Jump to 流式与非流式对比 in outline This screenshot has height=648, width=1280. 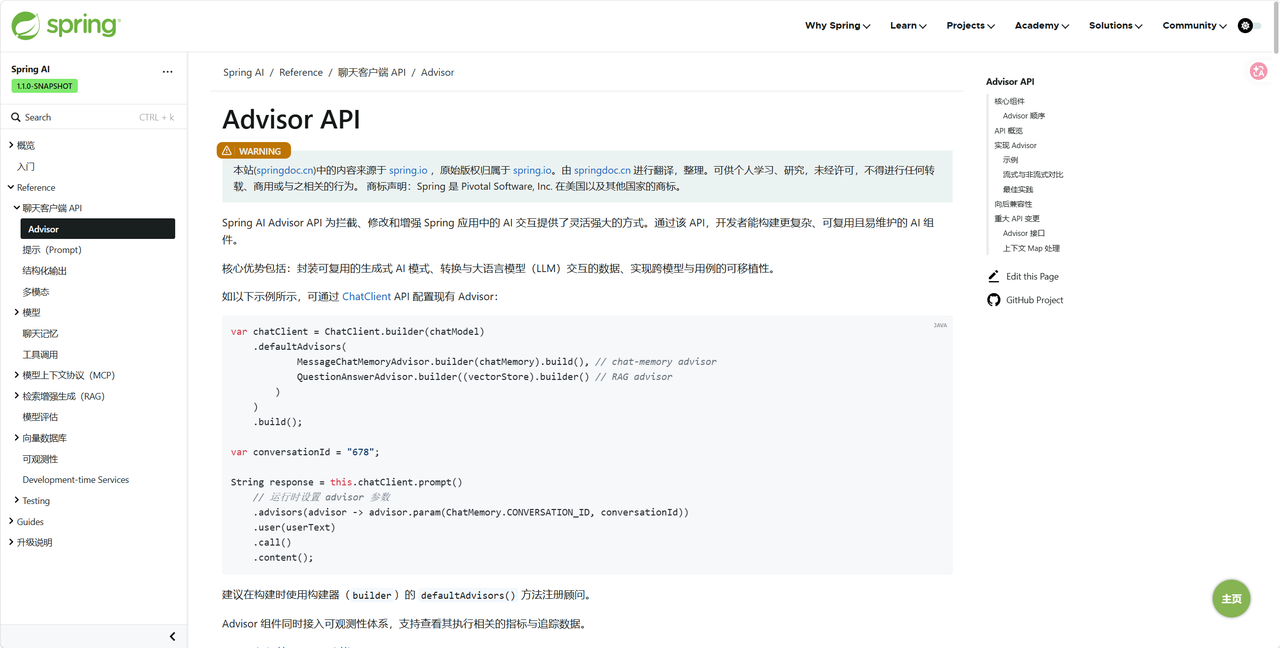(x=1033, y=175)
